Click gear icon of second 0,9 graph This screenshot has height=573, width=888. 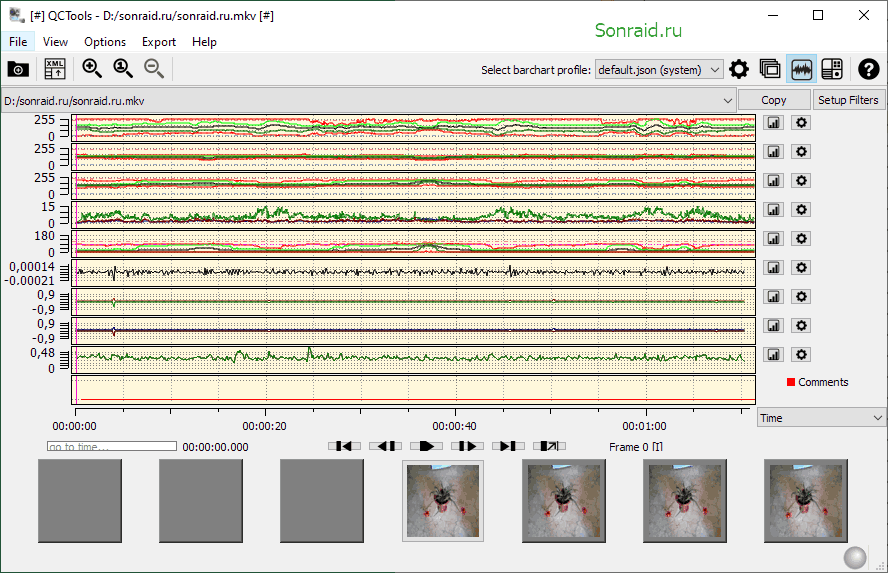(801, 325)
